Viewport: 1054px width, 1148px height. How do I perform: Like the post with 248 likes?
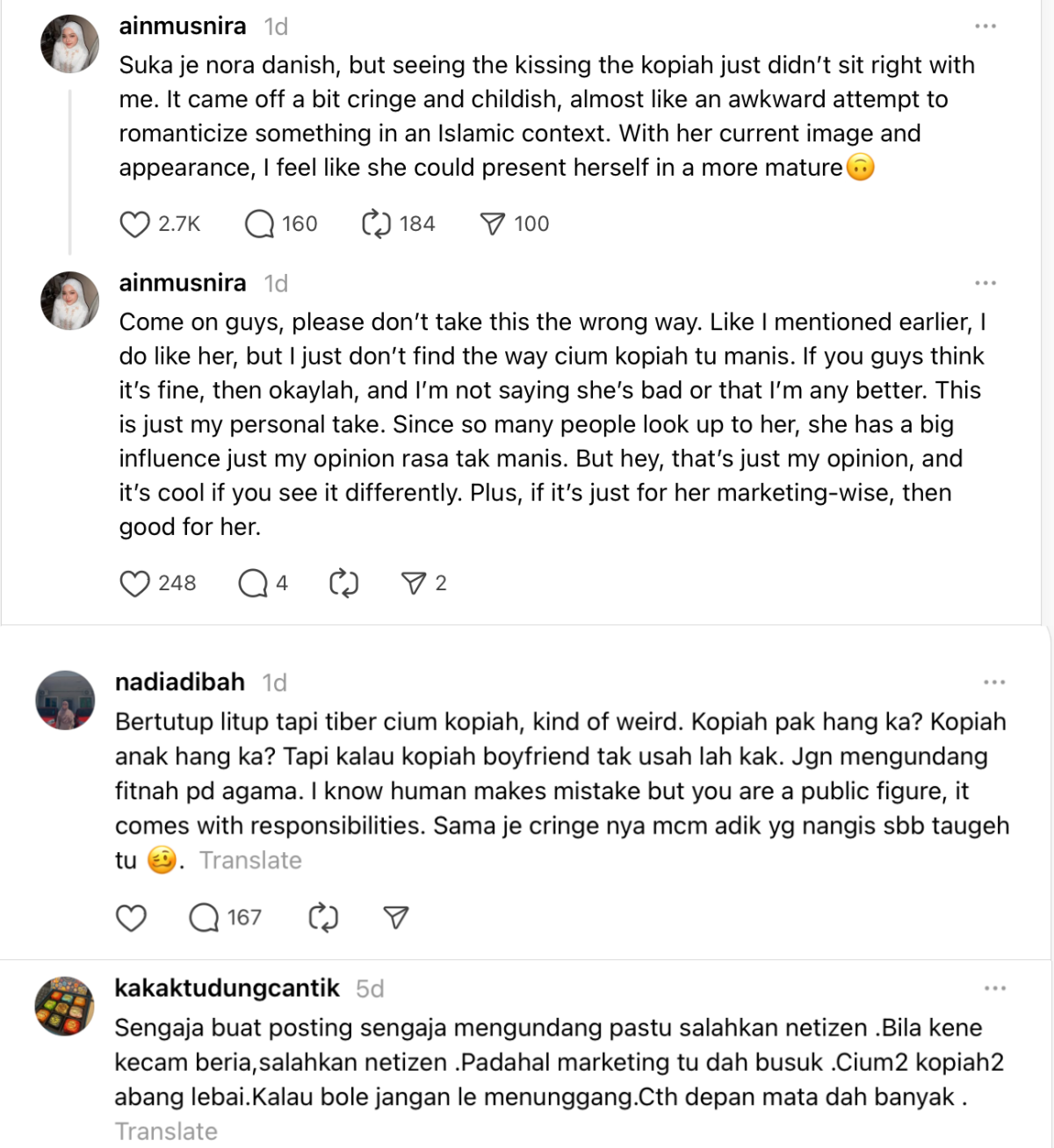(x=134, y=584)
